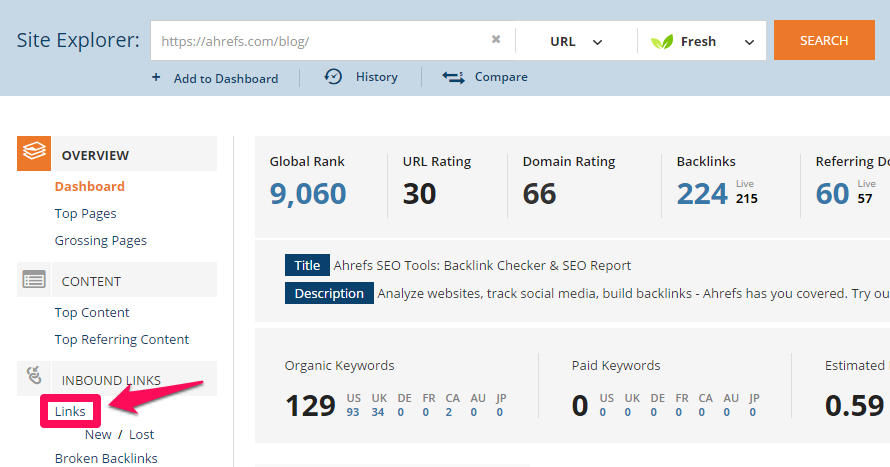Select the CONTENT section header
This screenshot has height=467, width=890.
(134, 280)
